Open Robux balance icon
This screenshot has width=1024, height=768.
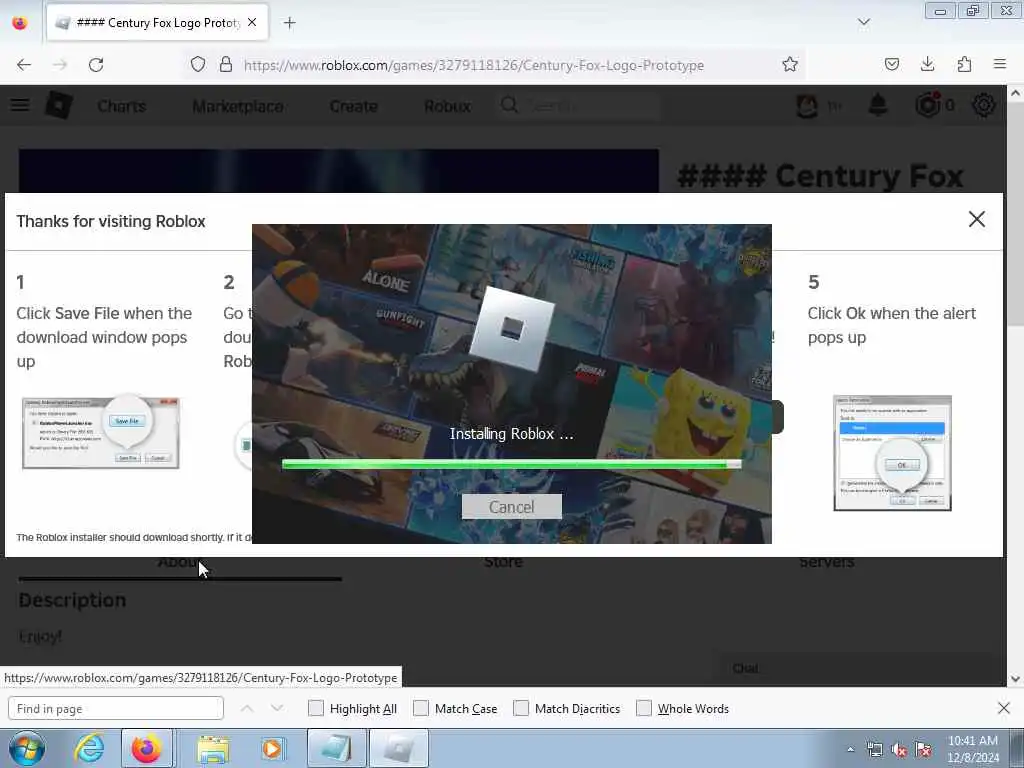click(927, 105)
